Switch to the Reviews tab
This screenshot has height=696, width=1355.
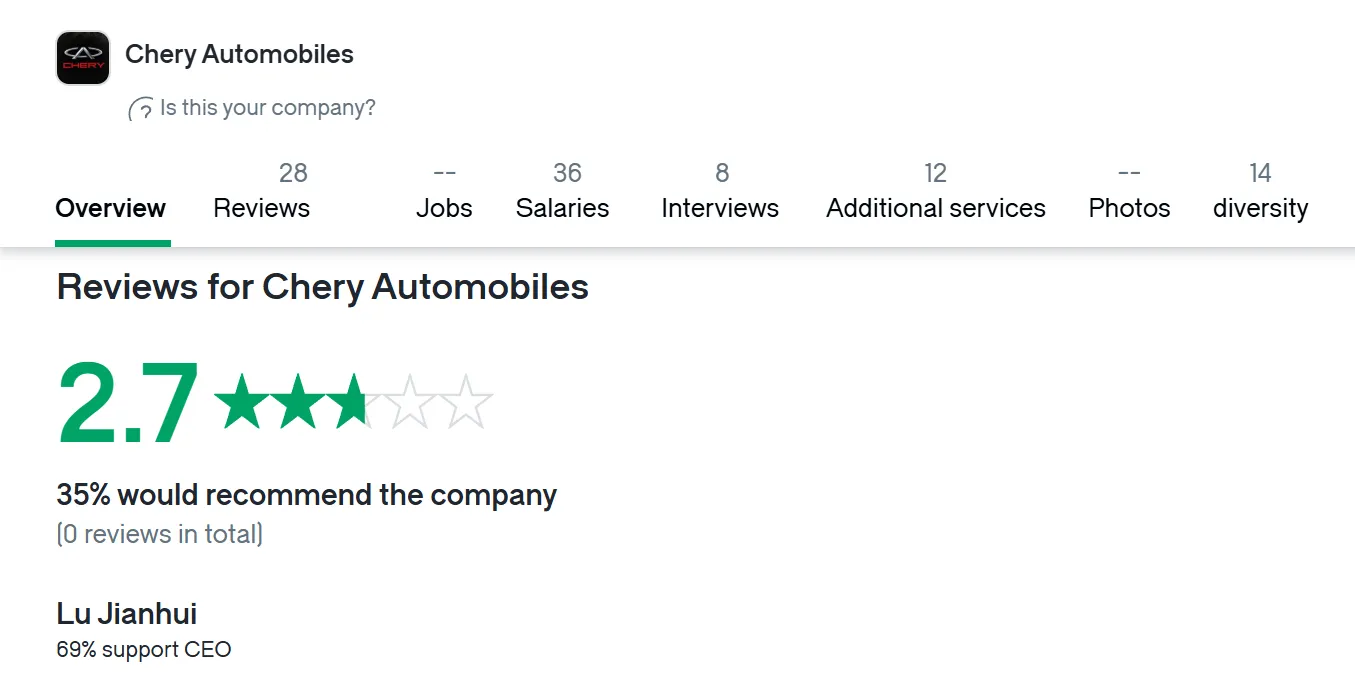click(x=262, y=192)
